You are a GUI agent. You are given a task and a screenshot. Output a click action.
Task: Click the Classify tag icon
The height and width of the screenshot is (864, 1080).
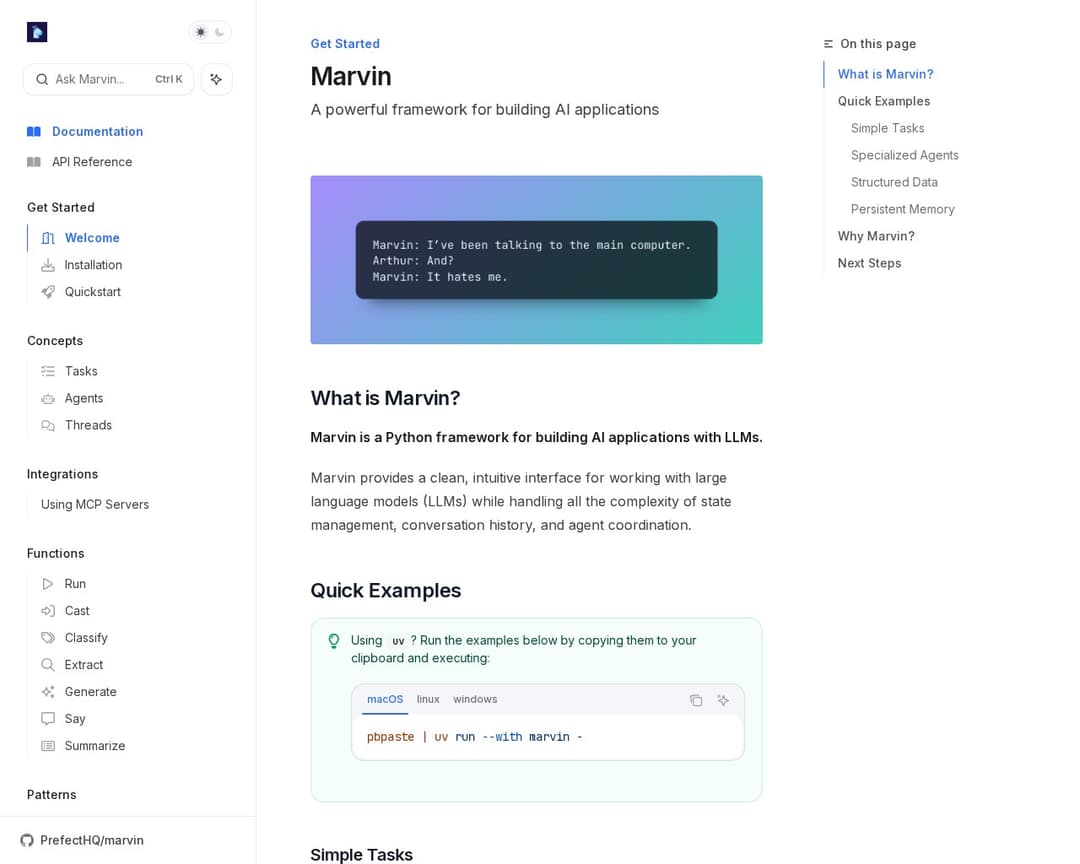(48, 637)
